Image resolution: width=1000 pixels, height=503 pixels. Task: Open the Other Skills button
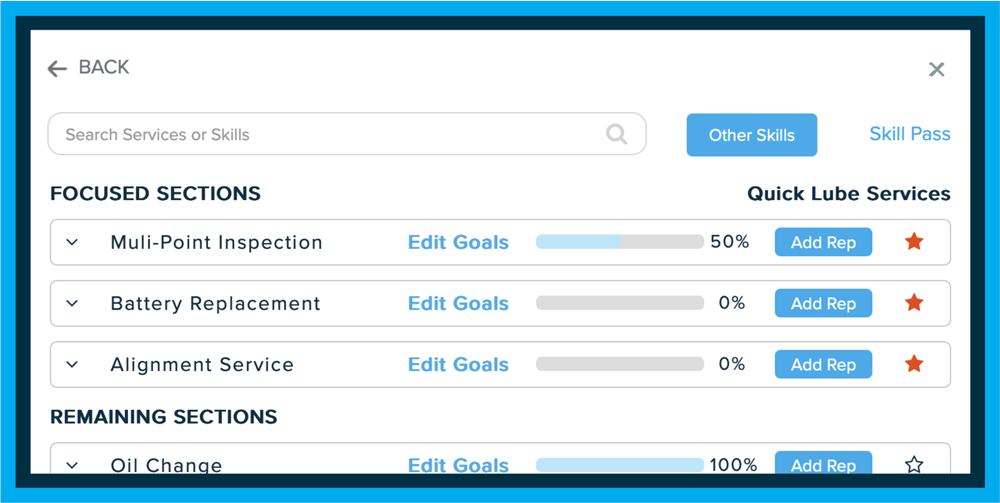click(751, 135)
